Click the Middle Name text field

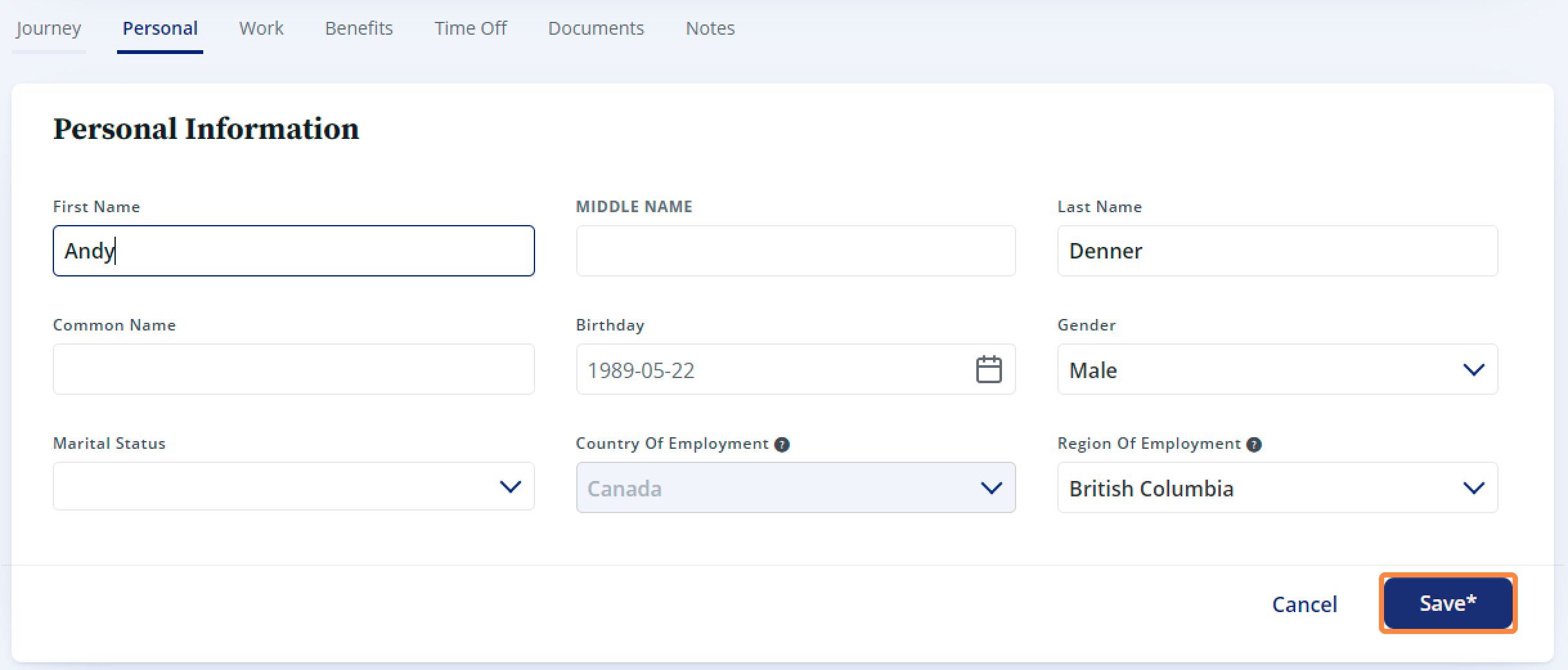point(795,251)
